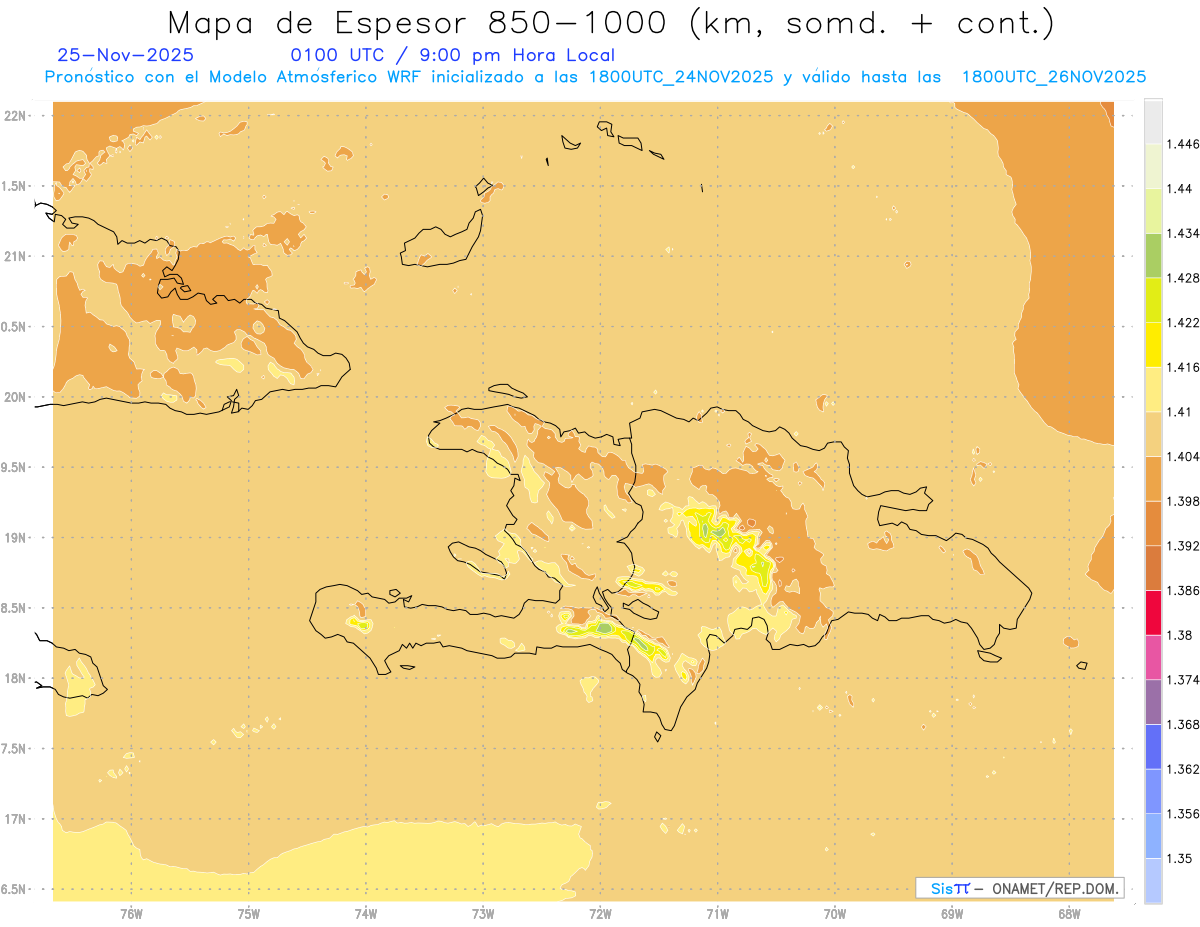Click the '18N' latitude label
Screen dimensions: 1200x927
coord(15,678)
